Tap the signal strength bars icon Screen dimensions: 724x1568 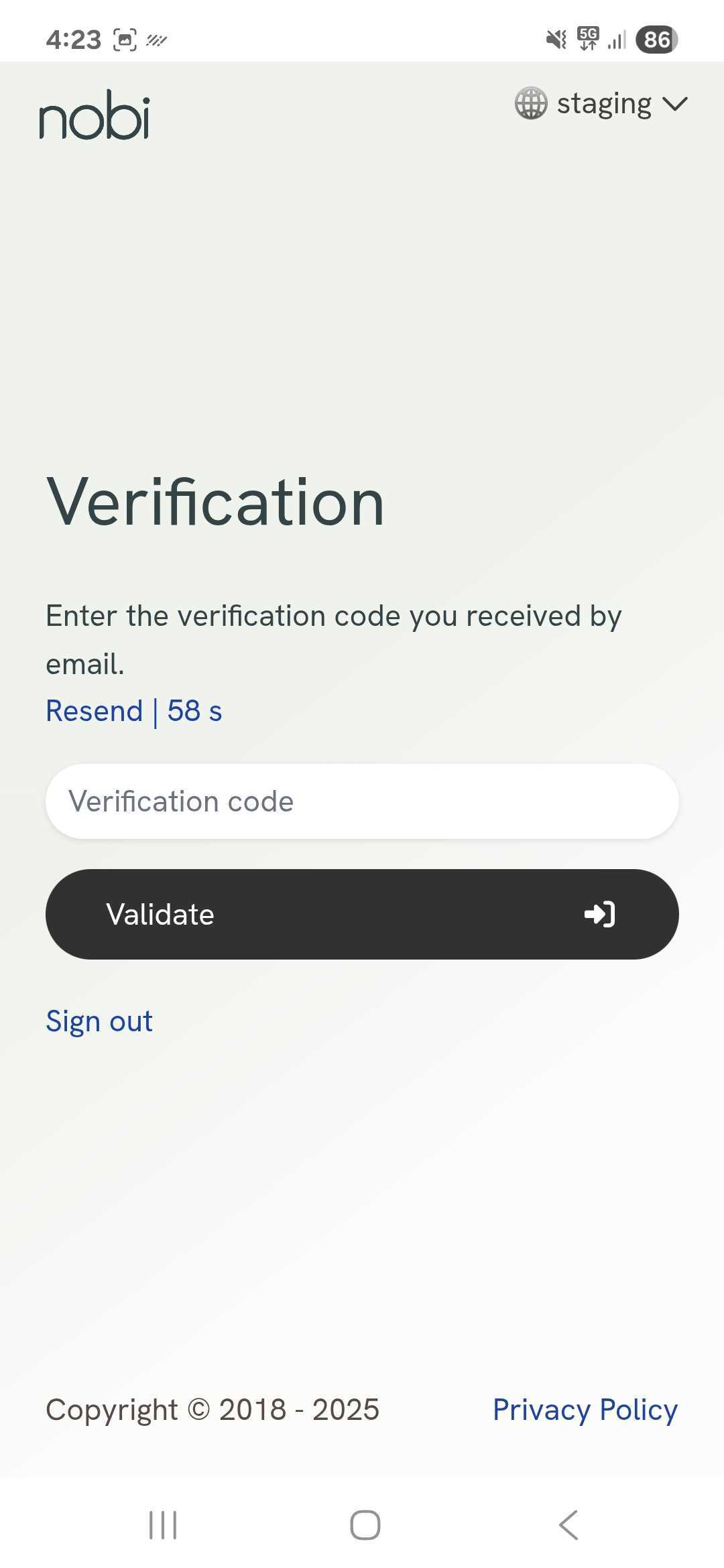[x=617, y=40]
